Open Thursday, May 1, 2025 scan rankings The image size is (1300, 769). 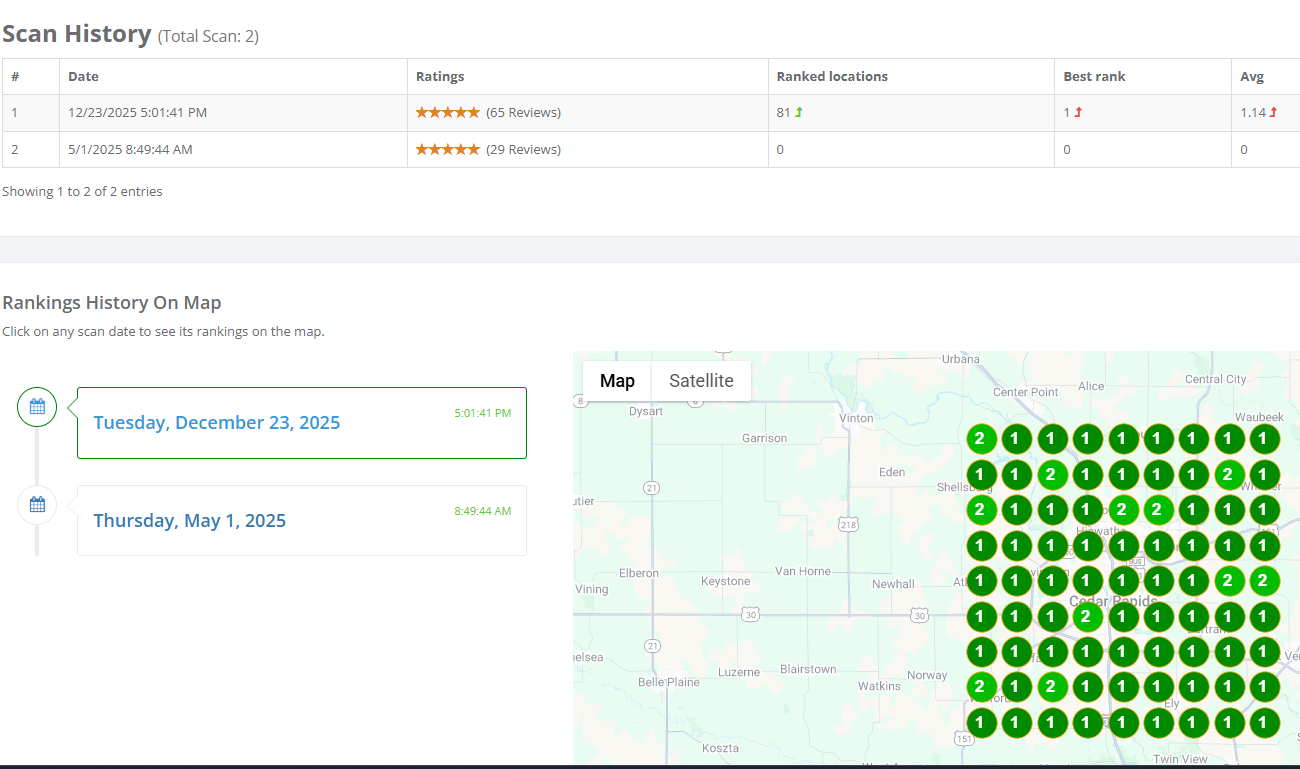(190, 520)
